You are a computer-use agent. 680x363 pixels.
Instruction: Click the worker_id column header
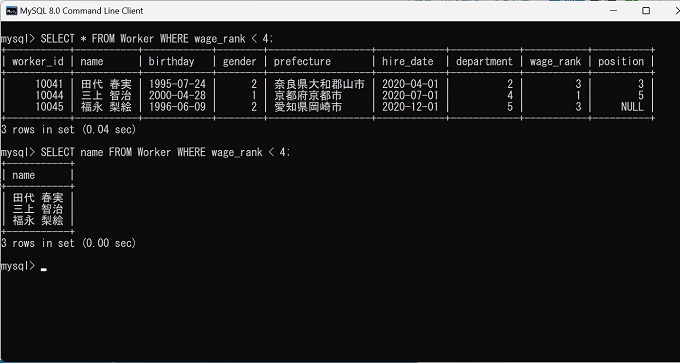pyautogui.click(x=38, y=62)
